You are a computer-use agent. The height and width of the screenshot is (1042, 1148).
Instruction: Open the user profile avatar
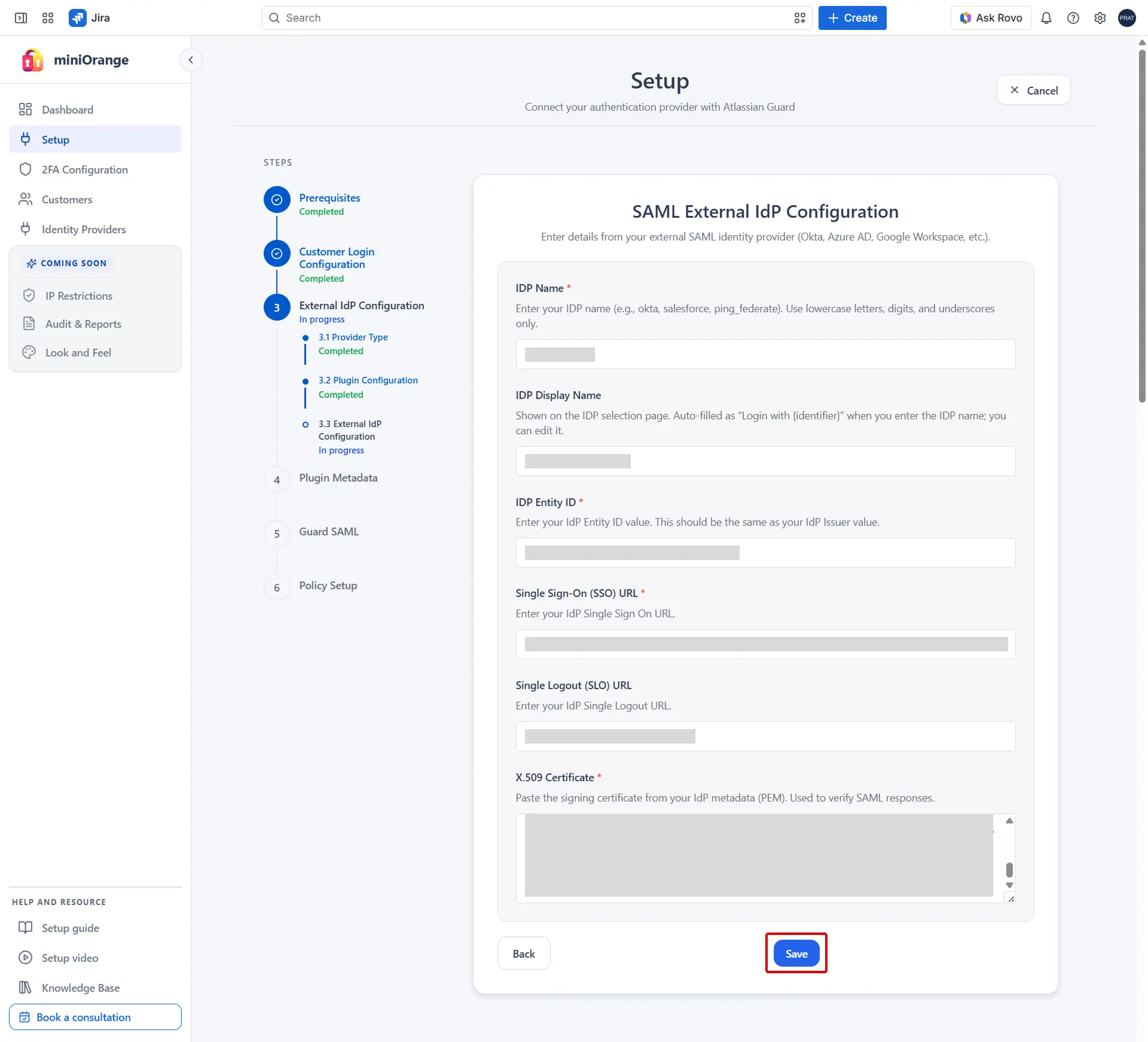click(x=1126, y=18)
